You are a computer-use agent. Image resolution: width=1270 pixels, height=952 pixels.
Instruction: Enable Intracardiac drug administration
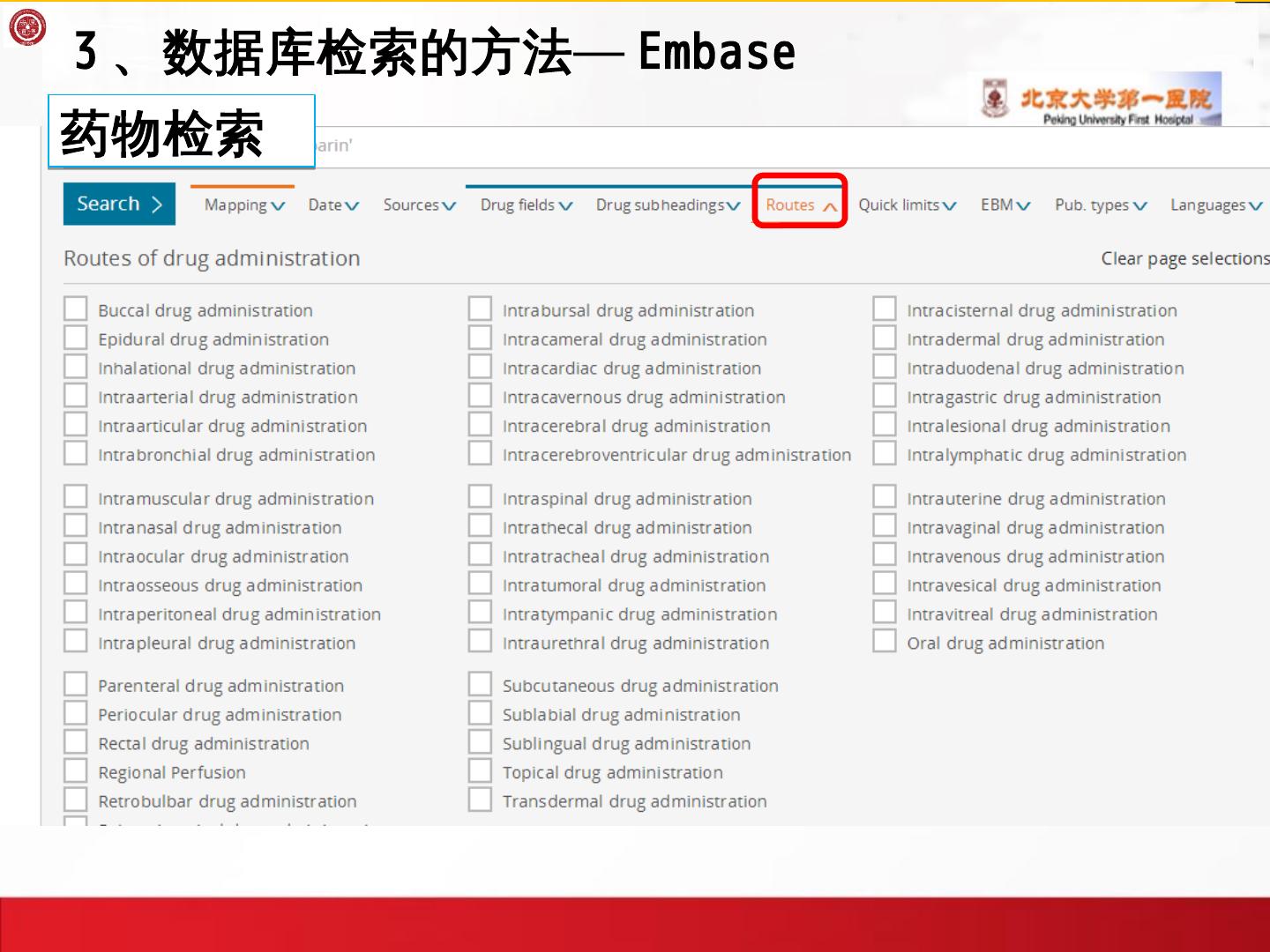(x=480, y=368)
